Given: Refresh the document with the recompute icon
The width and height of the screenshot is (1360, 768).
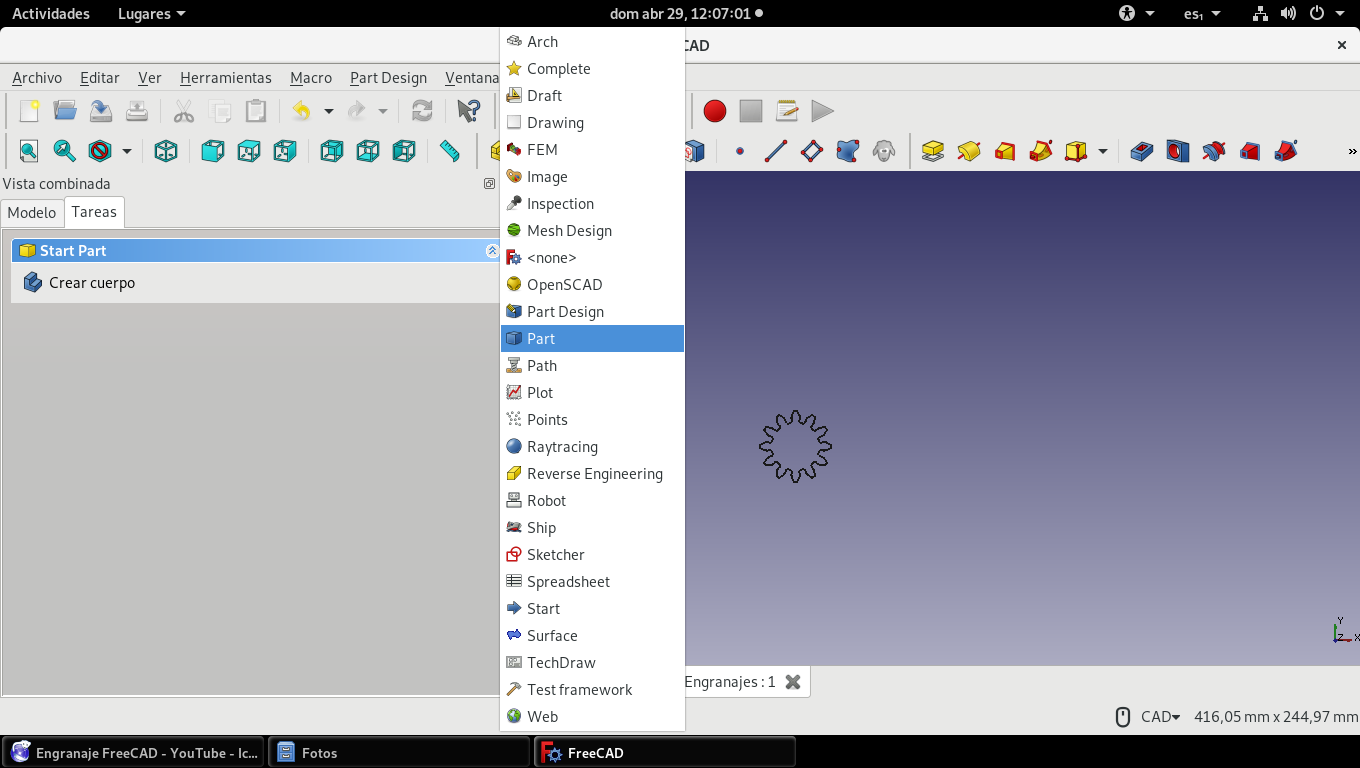Looking at the screenshot, I should click(422, 111).
